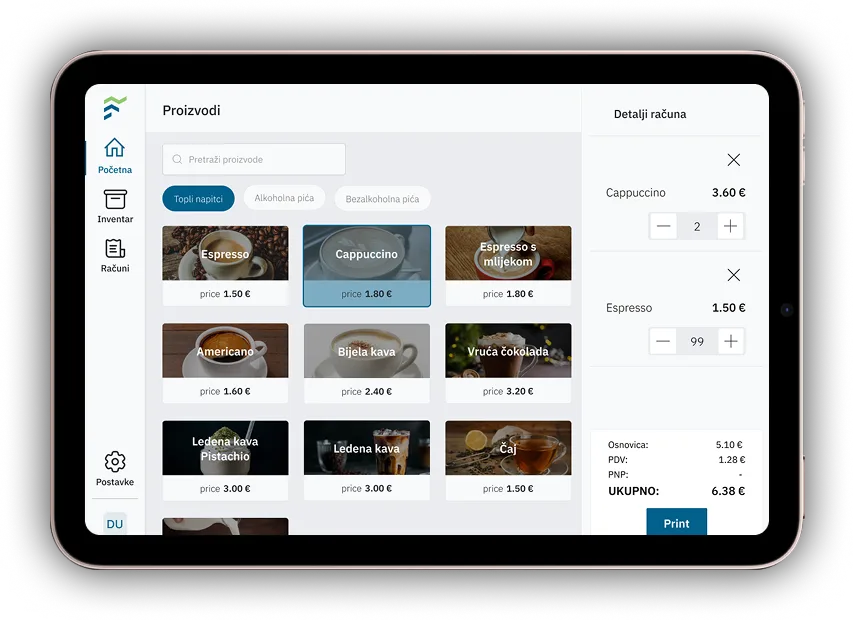Image resolution: width=853 pixels, height=620 pixels.
Task: Click the Espresso name in bill details
Action: (x=629, y=308)
